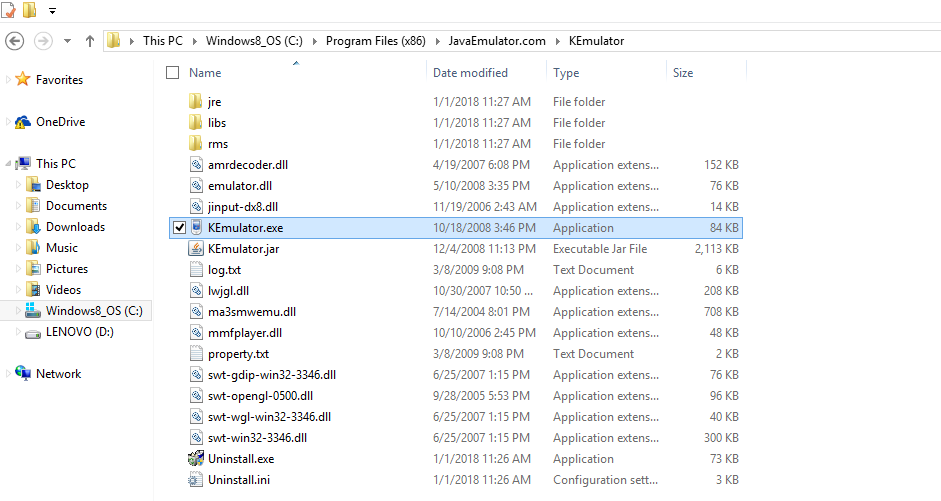Click the KEmulator.jar file icon
This screenshot has width=941, height=501.
[196, 249]
